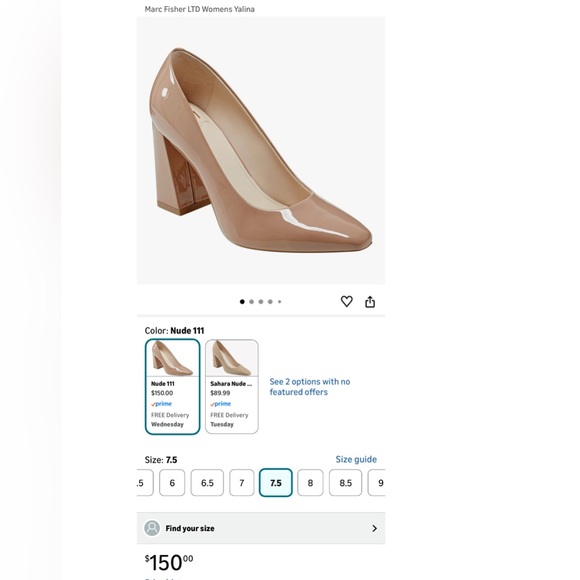Pick the selected size 7.5 button
The image size is (580, 580).
276,483
